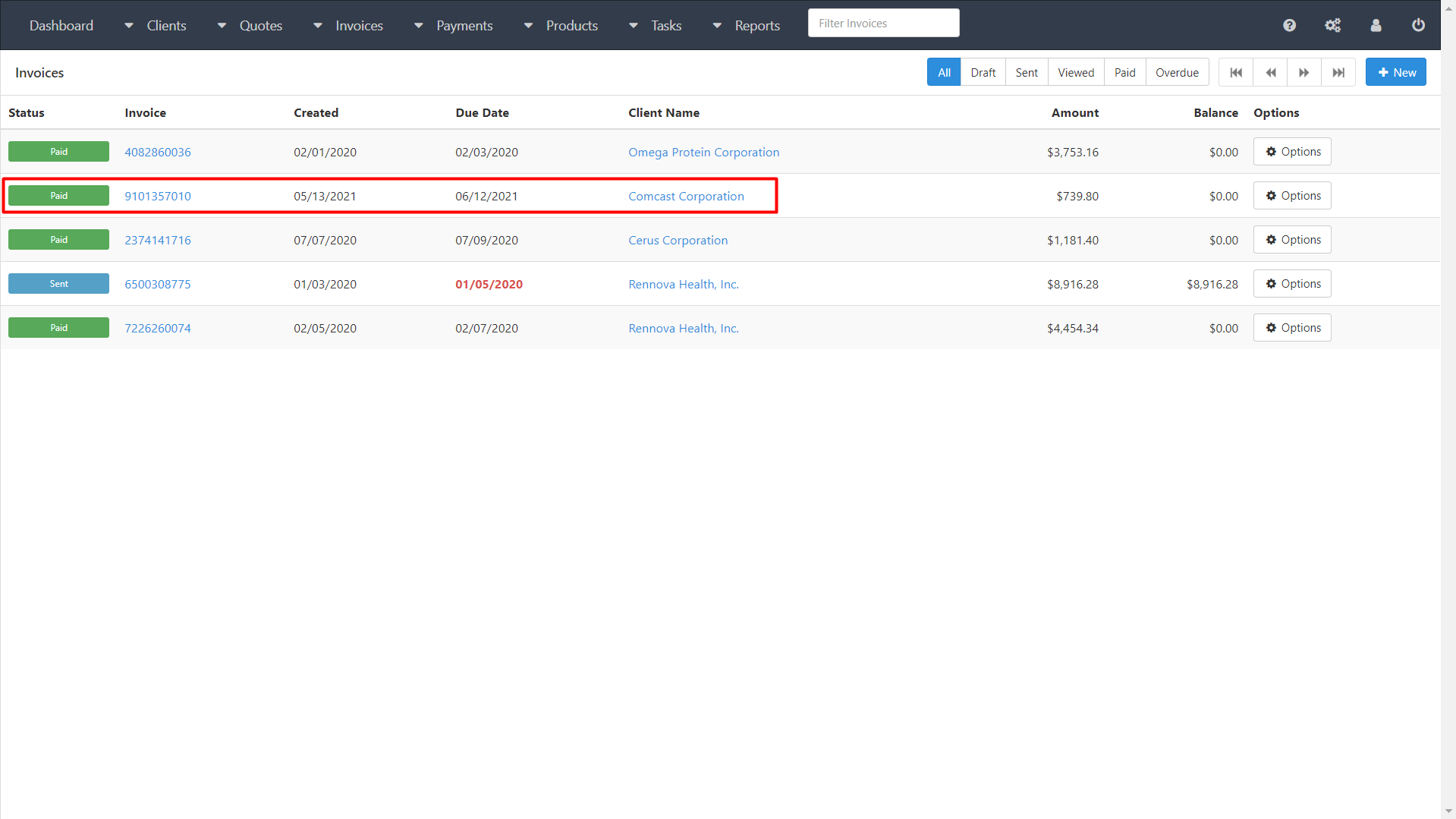Open the Dashboard menu item
Screen dimensions: 1456x819
click(x=61, y=26)
